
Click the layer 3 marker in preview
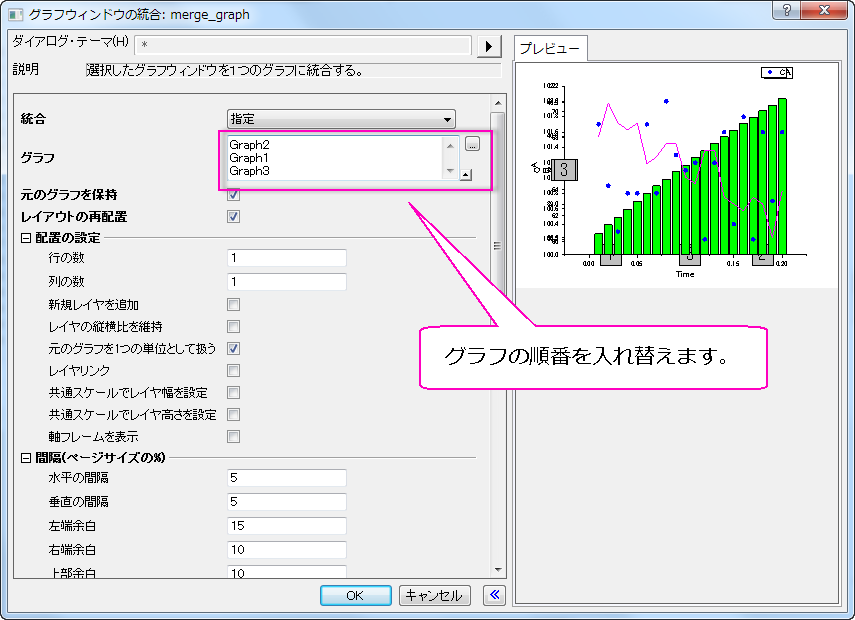(x=564, y=170)
